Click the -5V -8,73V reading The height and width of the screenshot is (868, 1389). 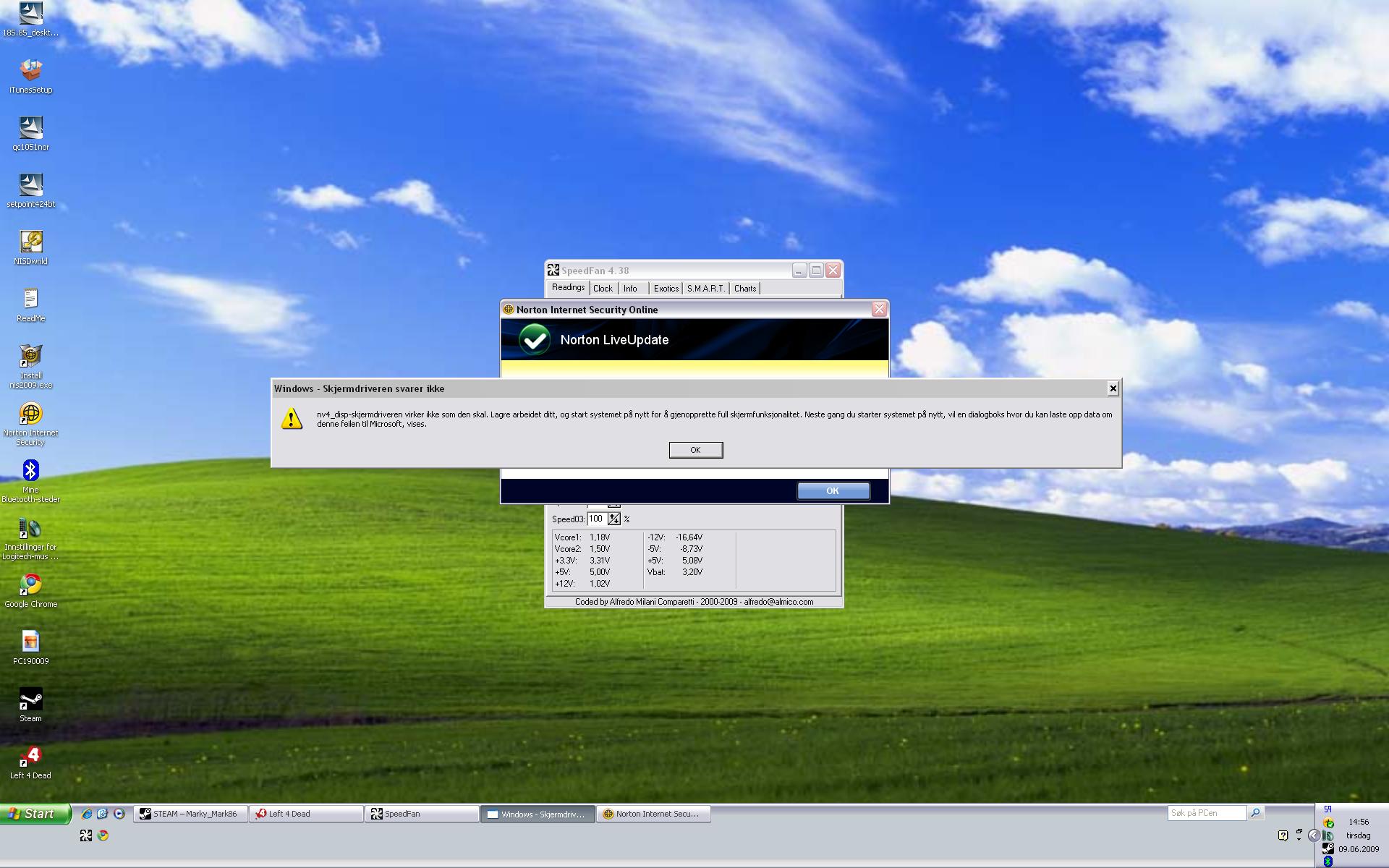click(x=675, y=549)
